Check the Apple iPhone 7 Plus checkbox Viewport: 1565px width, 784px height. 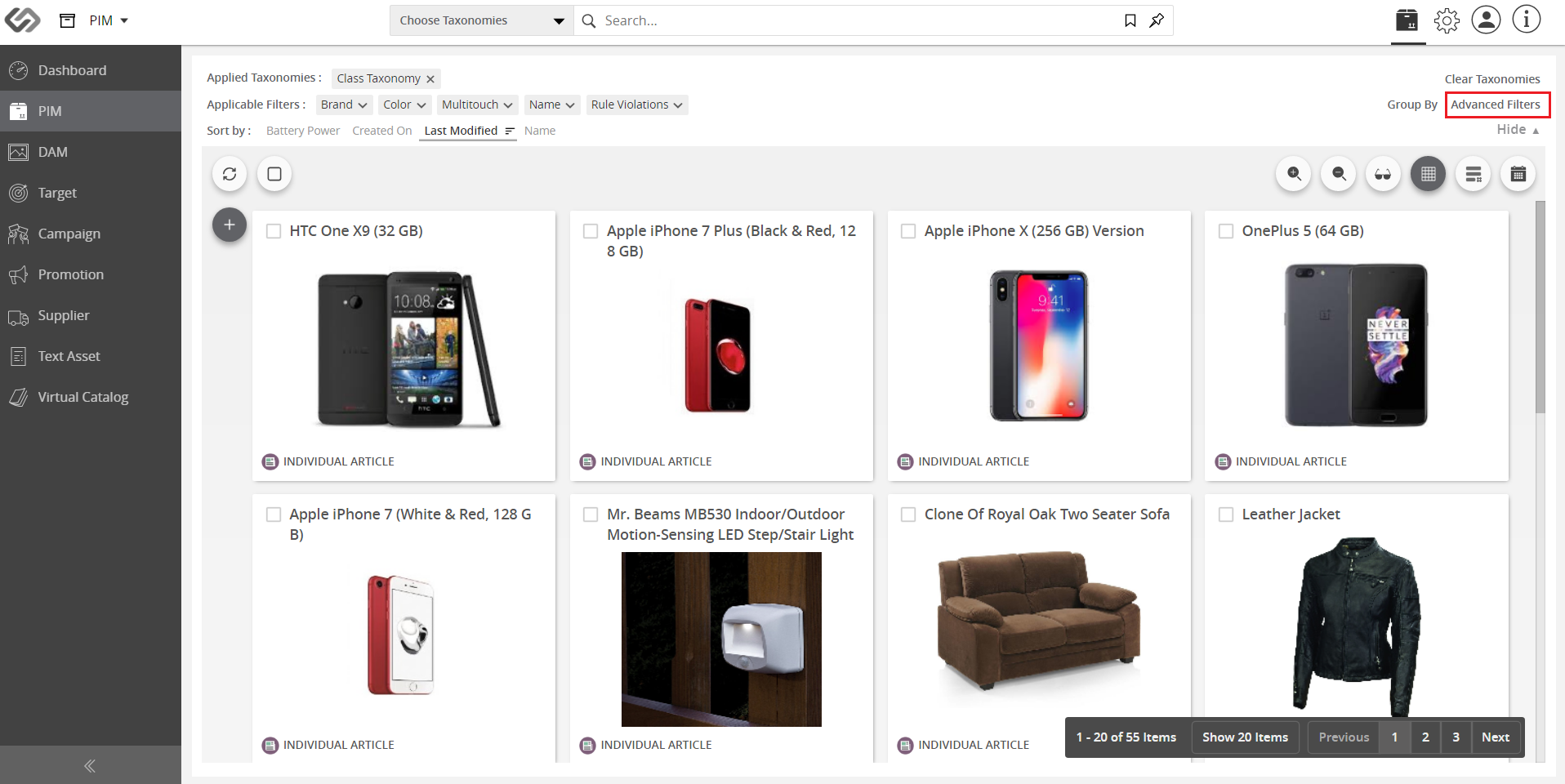click(x=591, y=231)
